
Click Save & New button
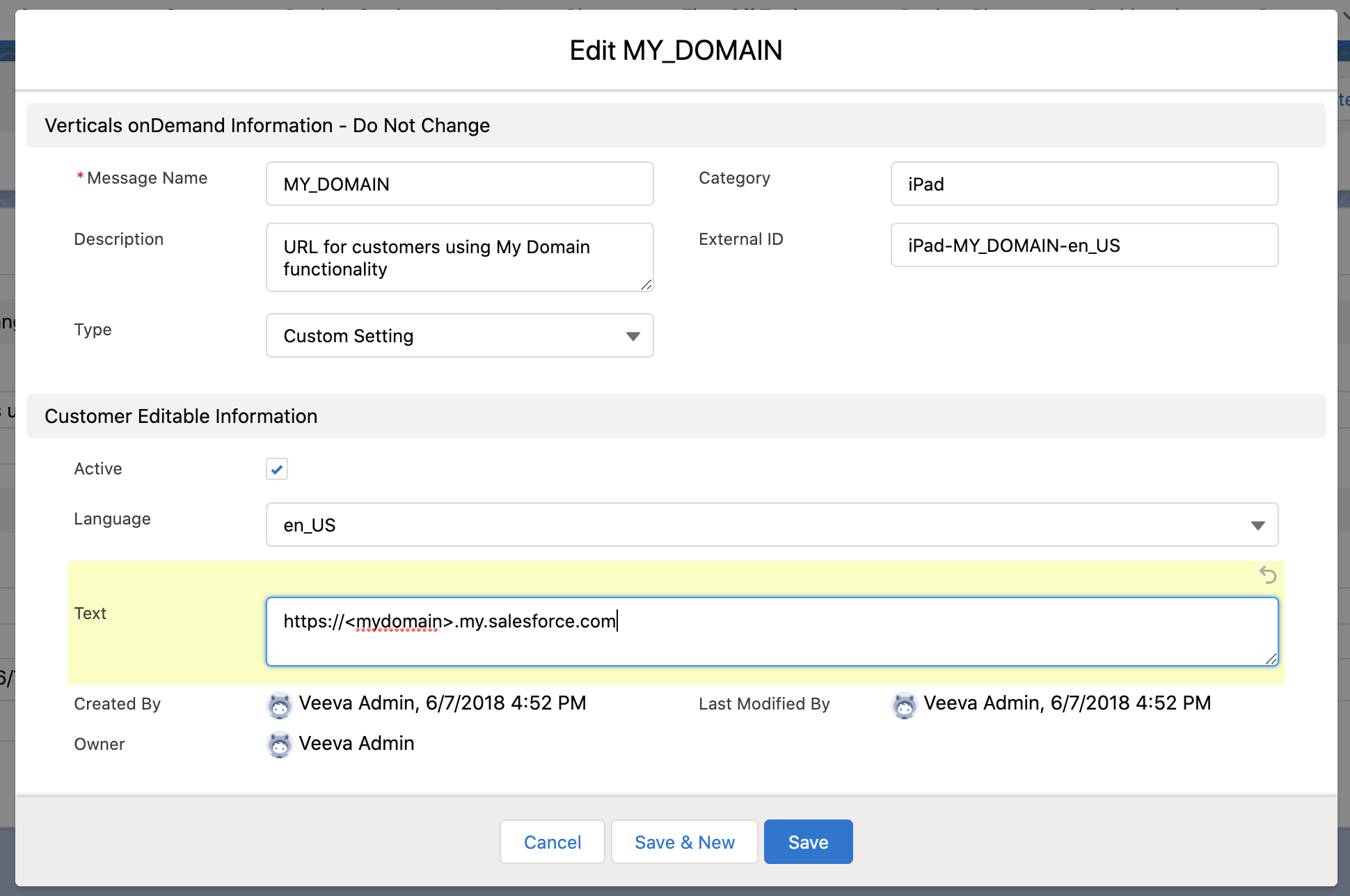[684, 842]
